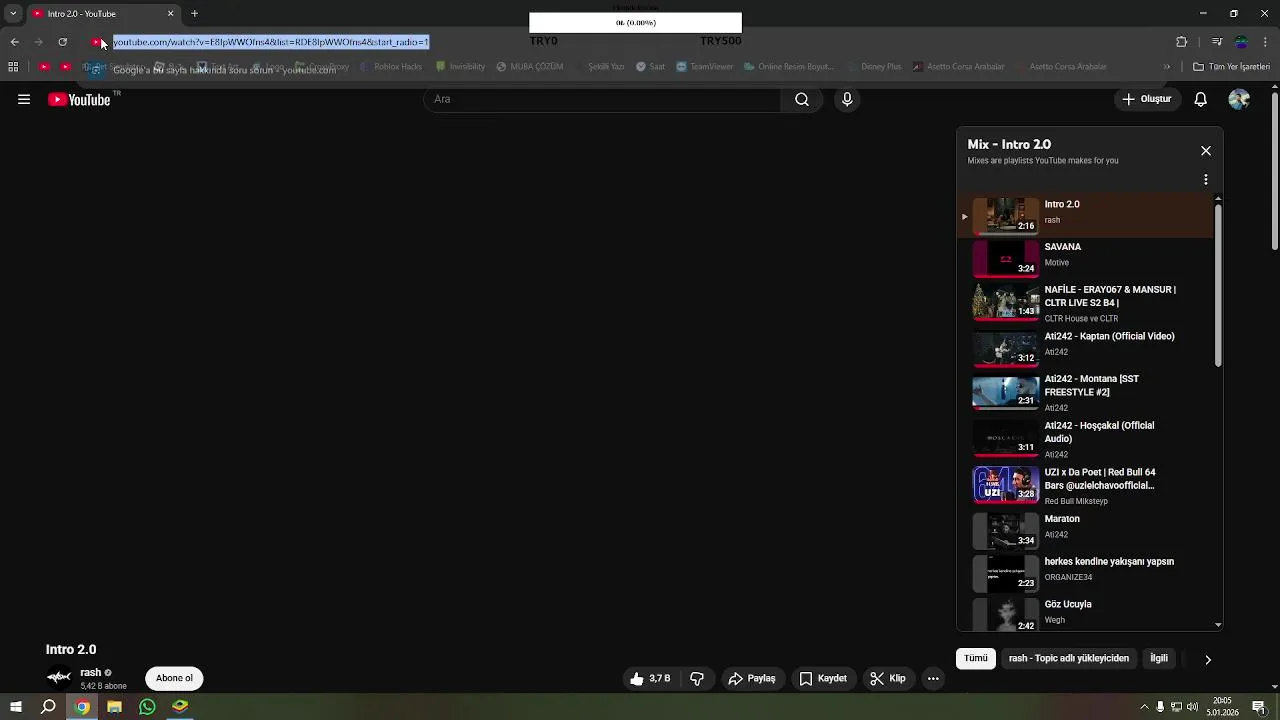This screenshot has width=1280, height=720.
Task: Open more actions ellipsis below the video
Action: click(x=933, y=678)
